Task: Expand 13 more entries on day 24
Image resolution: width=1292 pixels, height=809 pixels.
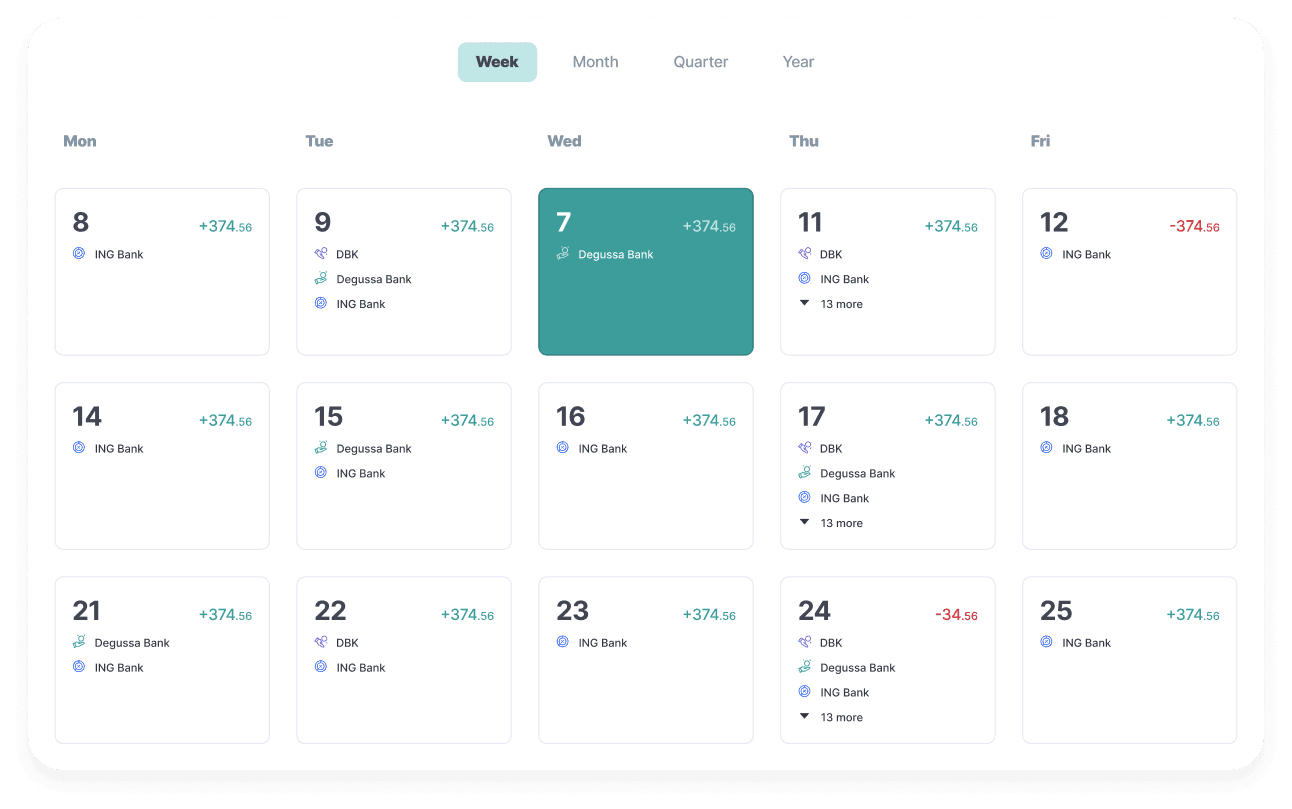Action: pos(831,717)
